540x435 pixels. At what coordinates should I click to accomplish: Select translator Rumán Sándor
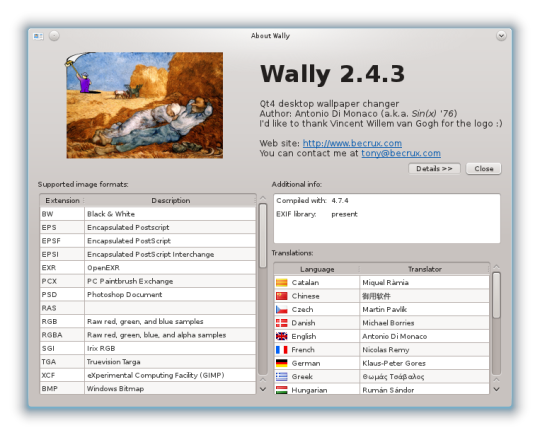pos(424,390)
